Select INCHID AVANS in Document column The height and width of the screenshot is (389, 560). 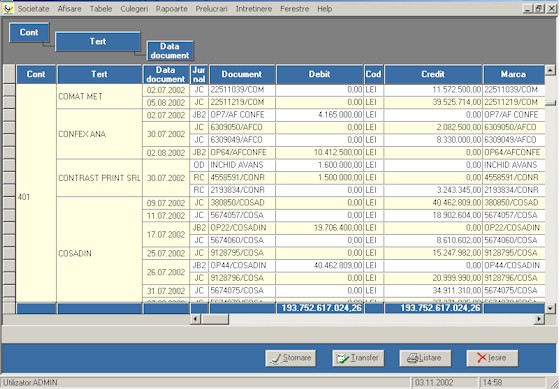pos(242,165)
